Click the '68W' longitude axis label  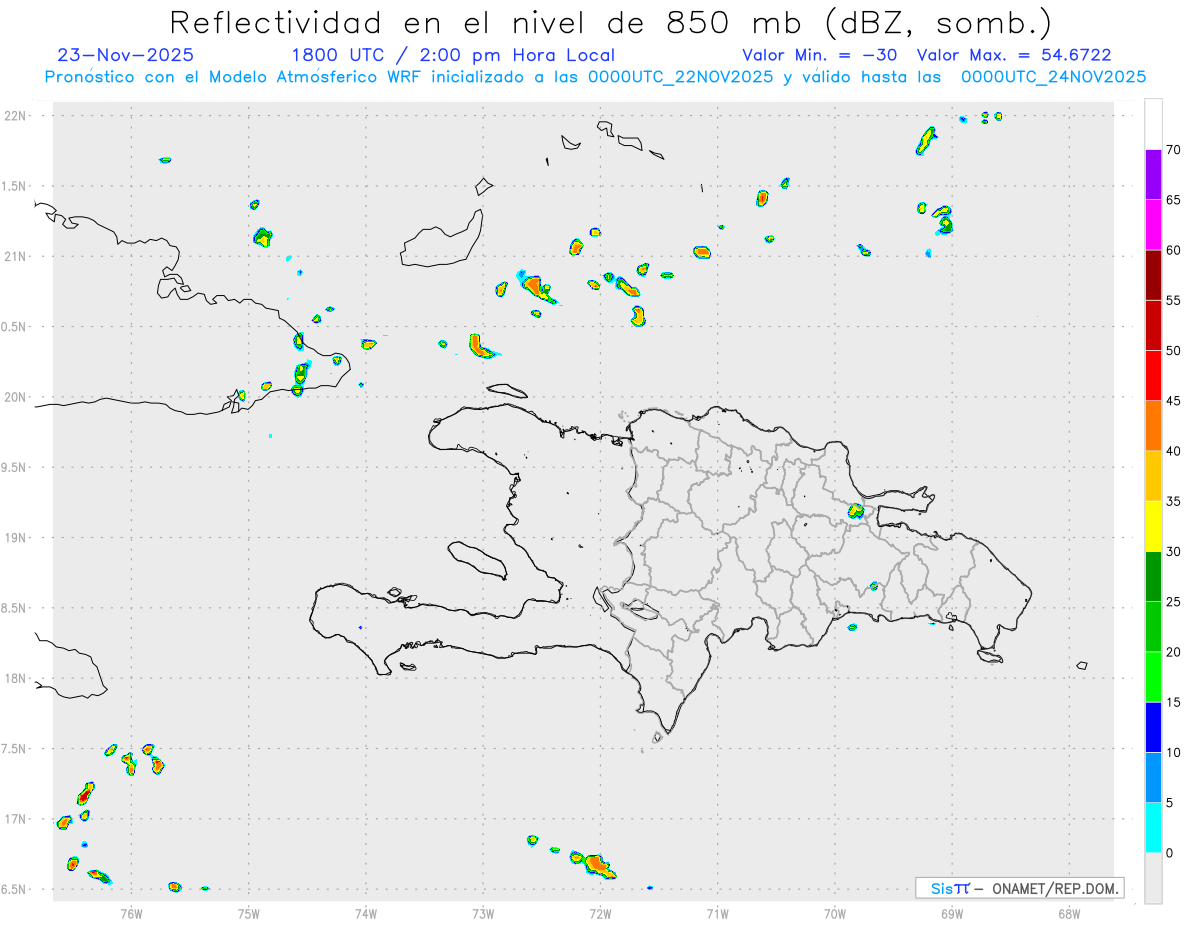(1069, 913)
